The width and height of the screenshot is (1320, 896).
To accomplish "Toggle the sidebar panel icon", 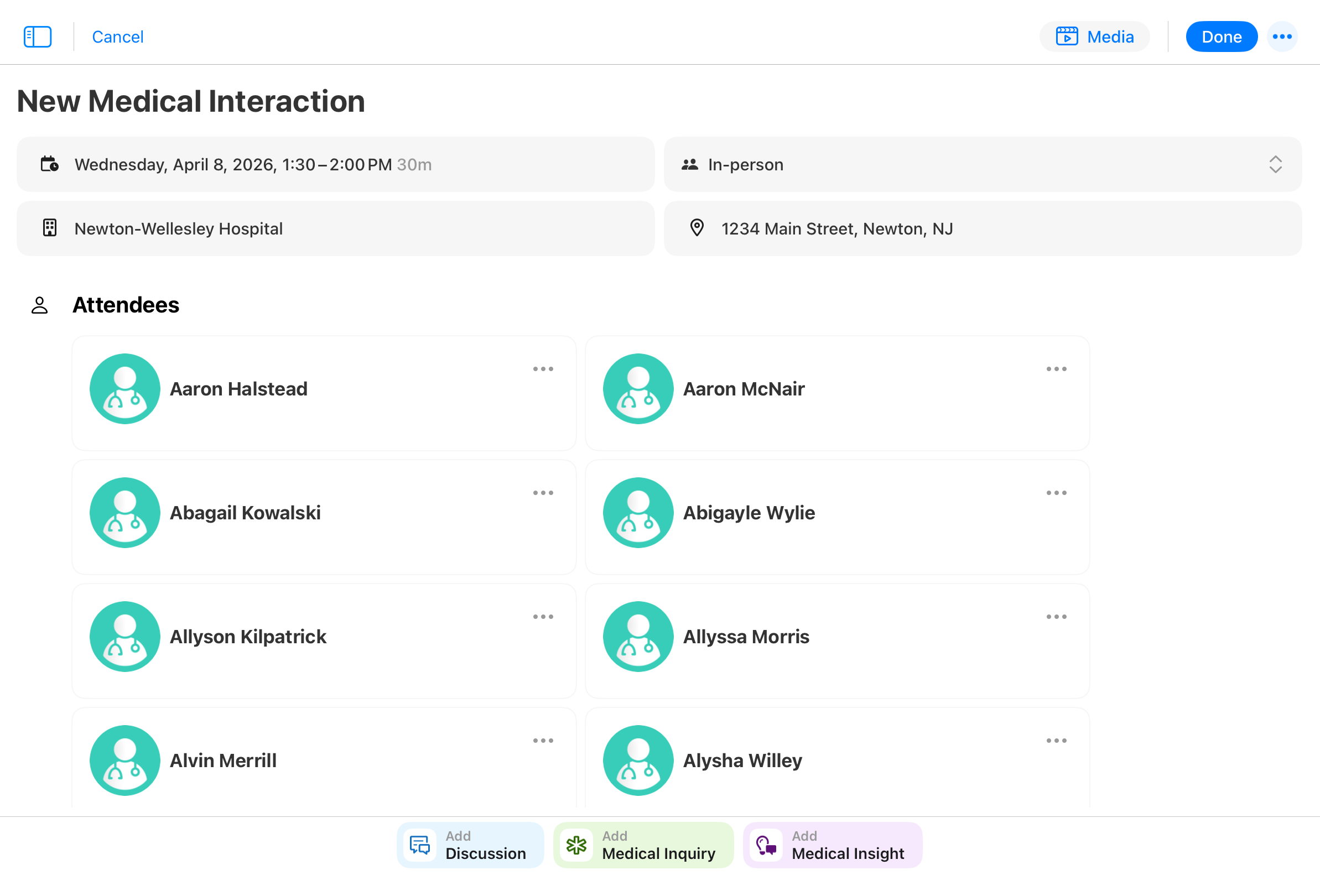I will pos(38,37).
